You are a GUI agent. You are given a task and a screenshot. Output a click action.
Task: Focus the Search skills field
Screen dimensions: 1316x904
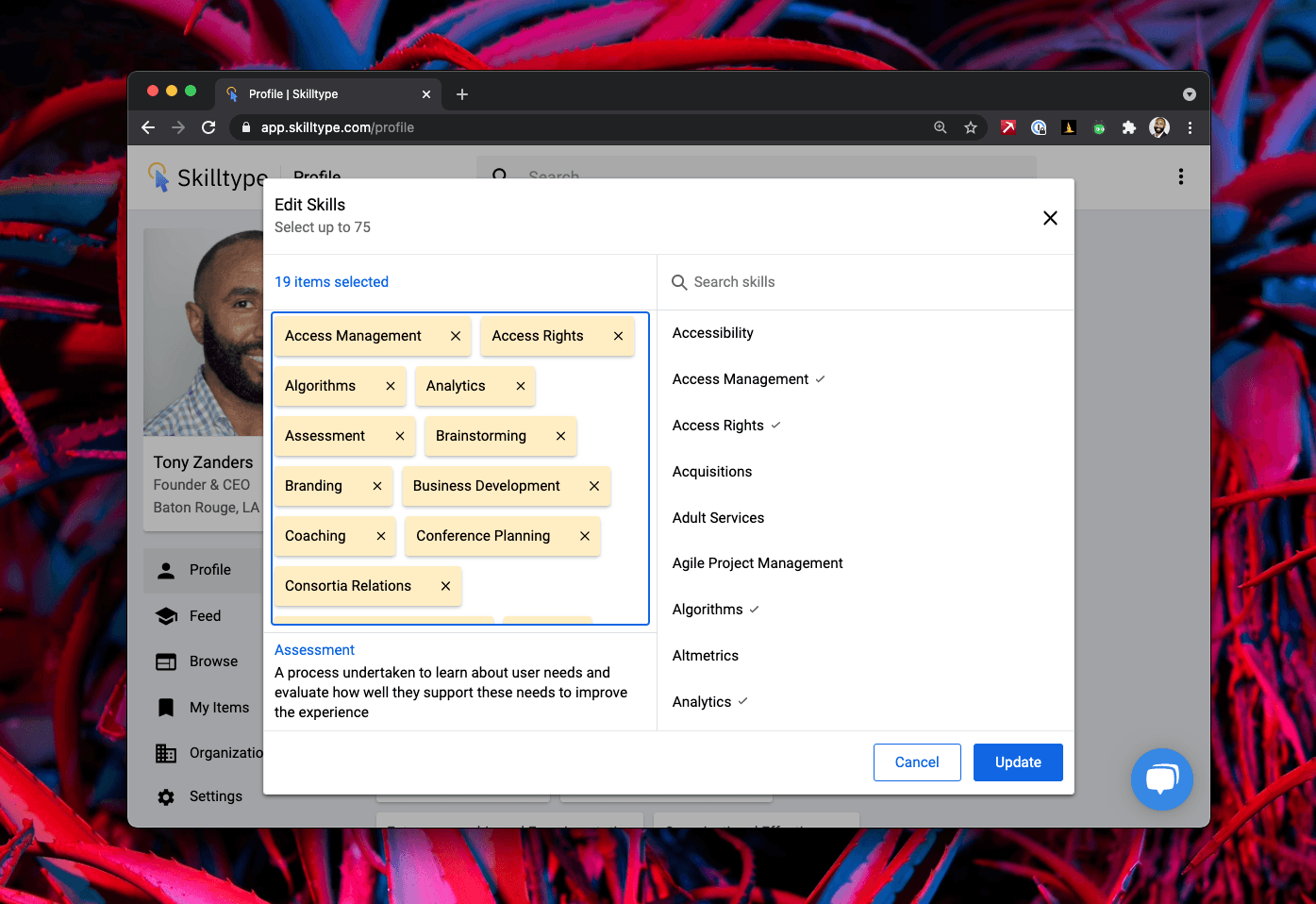point(868,282)
